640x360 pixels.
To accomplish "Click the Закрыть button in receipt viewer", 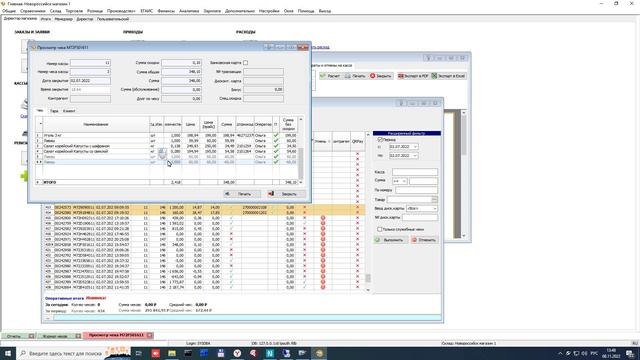I will [286, 194].
